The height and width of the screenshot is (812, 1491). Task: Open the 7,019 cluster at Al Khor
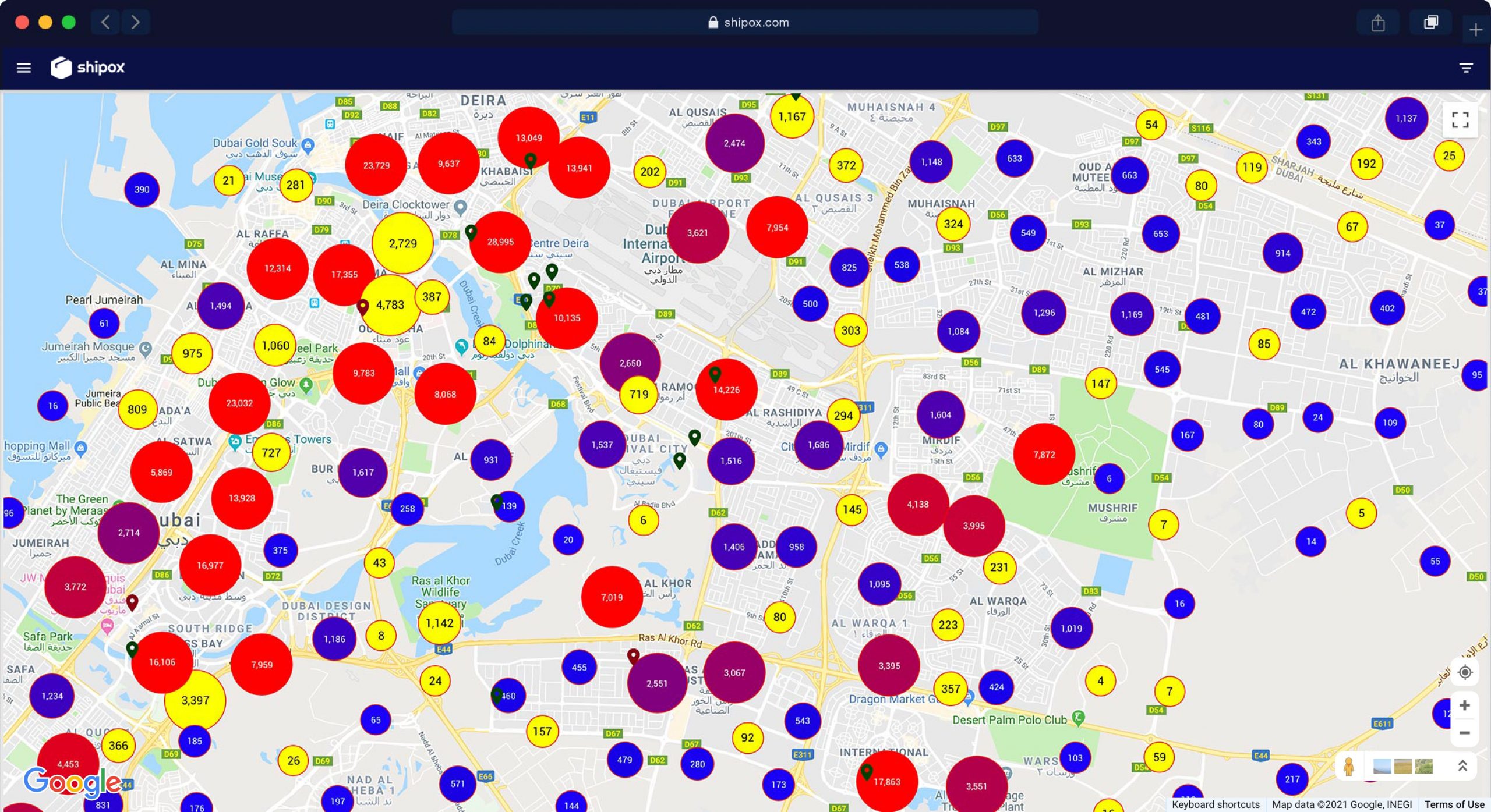[x=612, y=597]
